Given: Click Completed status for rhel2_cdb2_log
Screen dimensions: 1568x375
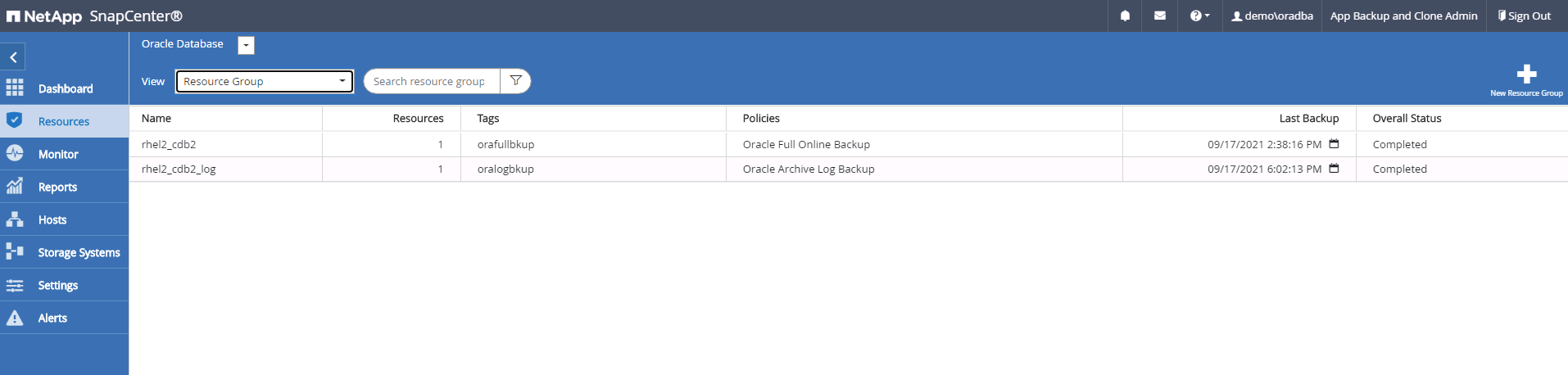Looking at the screenshot, I should click(x=1399, y=169).
